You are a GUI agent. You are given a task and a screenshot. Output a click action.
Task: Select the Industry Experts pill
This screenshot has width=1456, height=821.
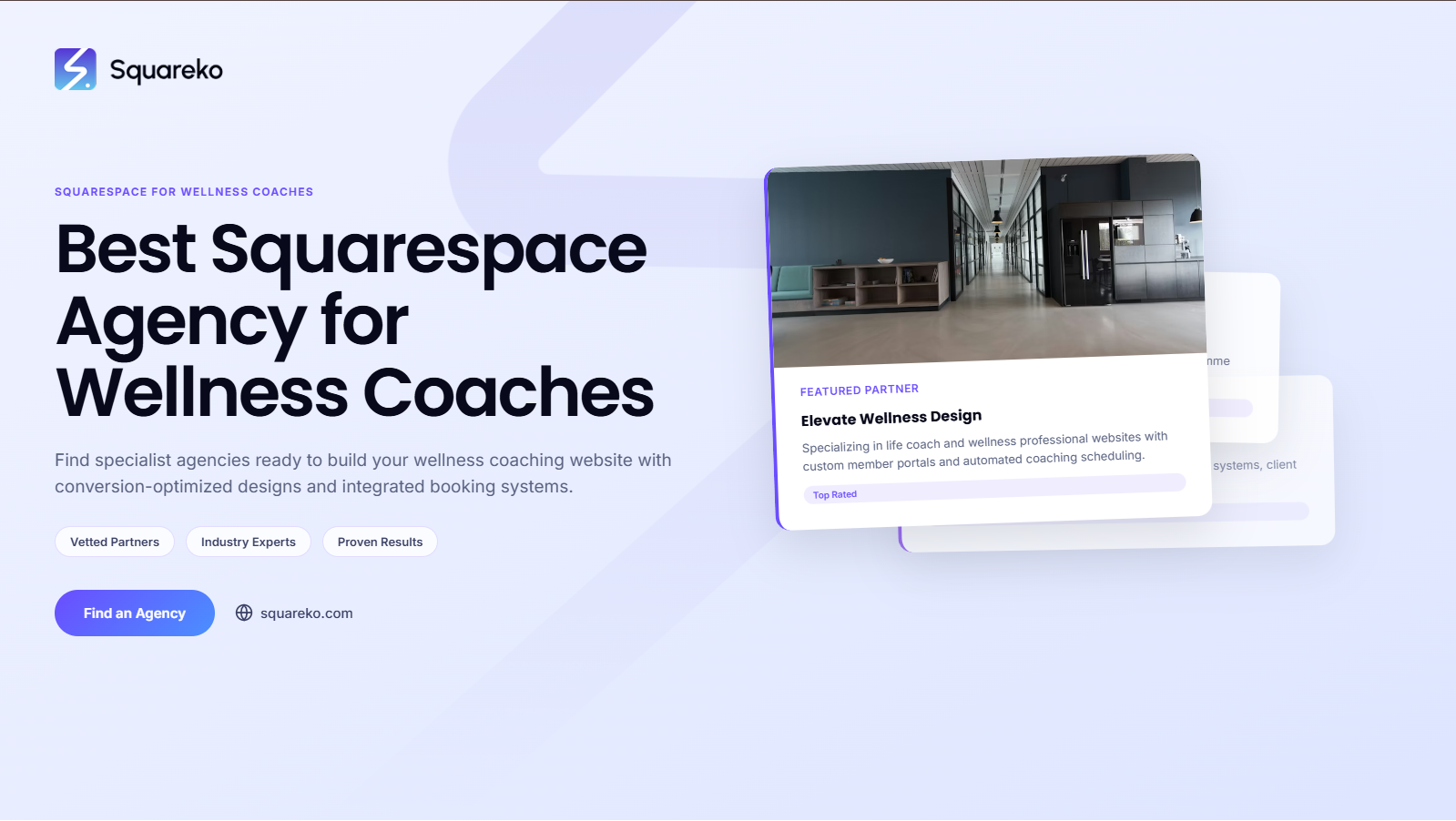coord(249,542)
